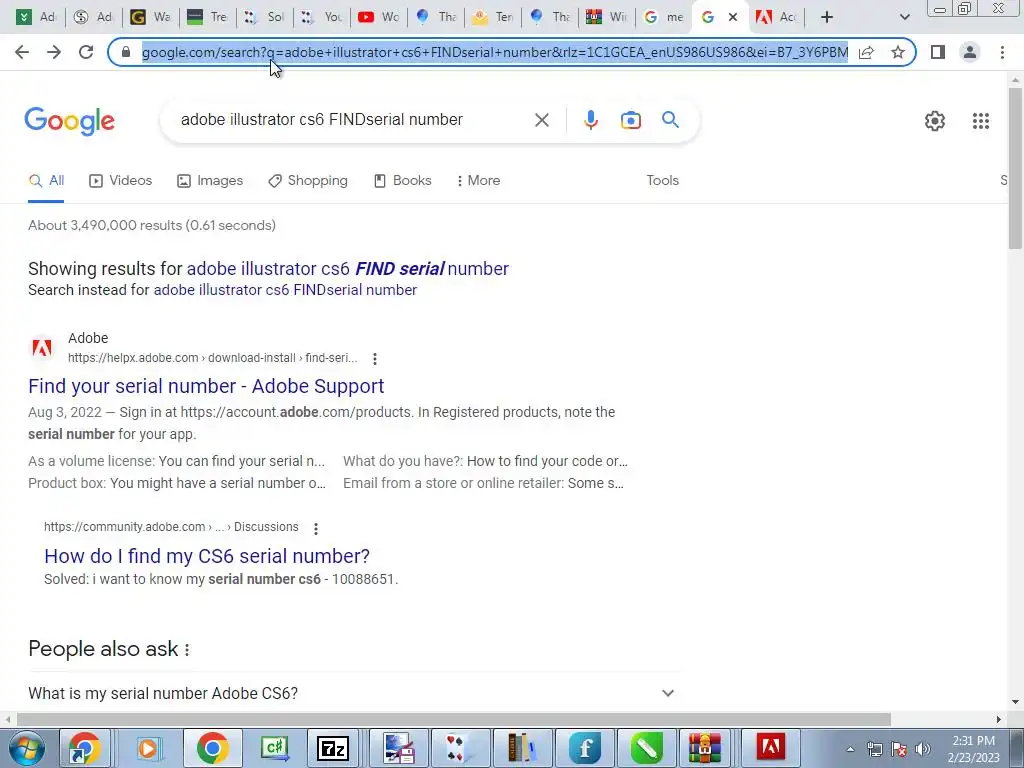Open the Google apps grid
1024x768 pixels.
[x=980, y=121]
